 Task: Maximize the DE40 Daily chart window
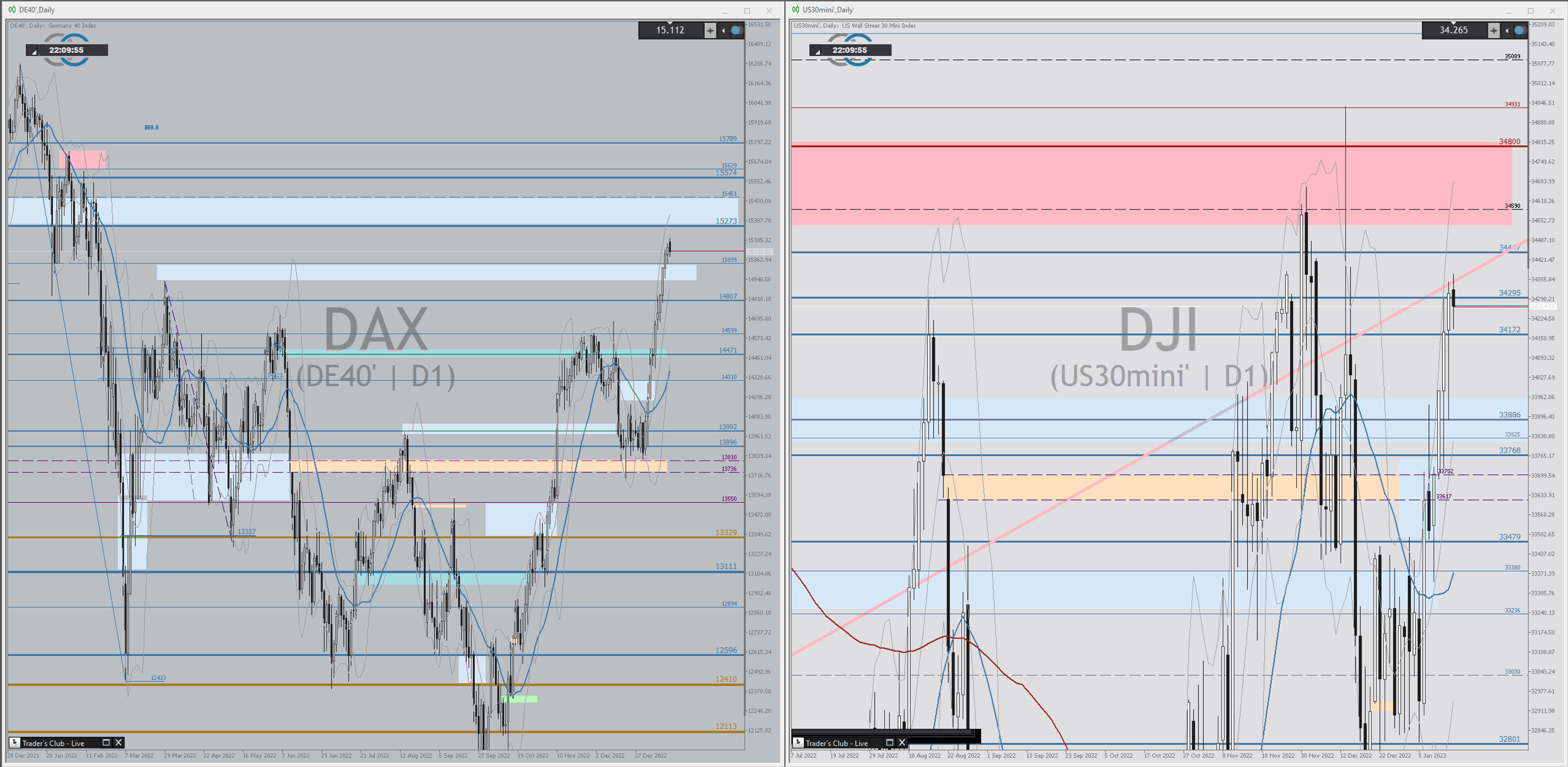[x=747, y=10]
